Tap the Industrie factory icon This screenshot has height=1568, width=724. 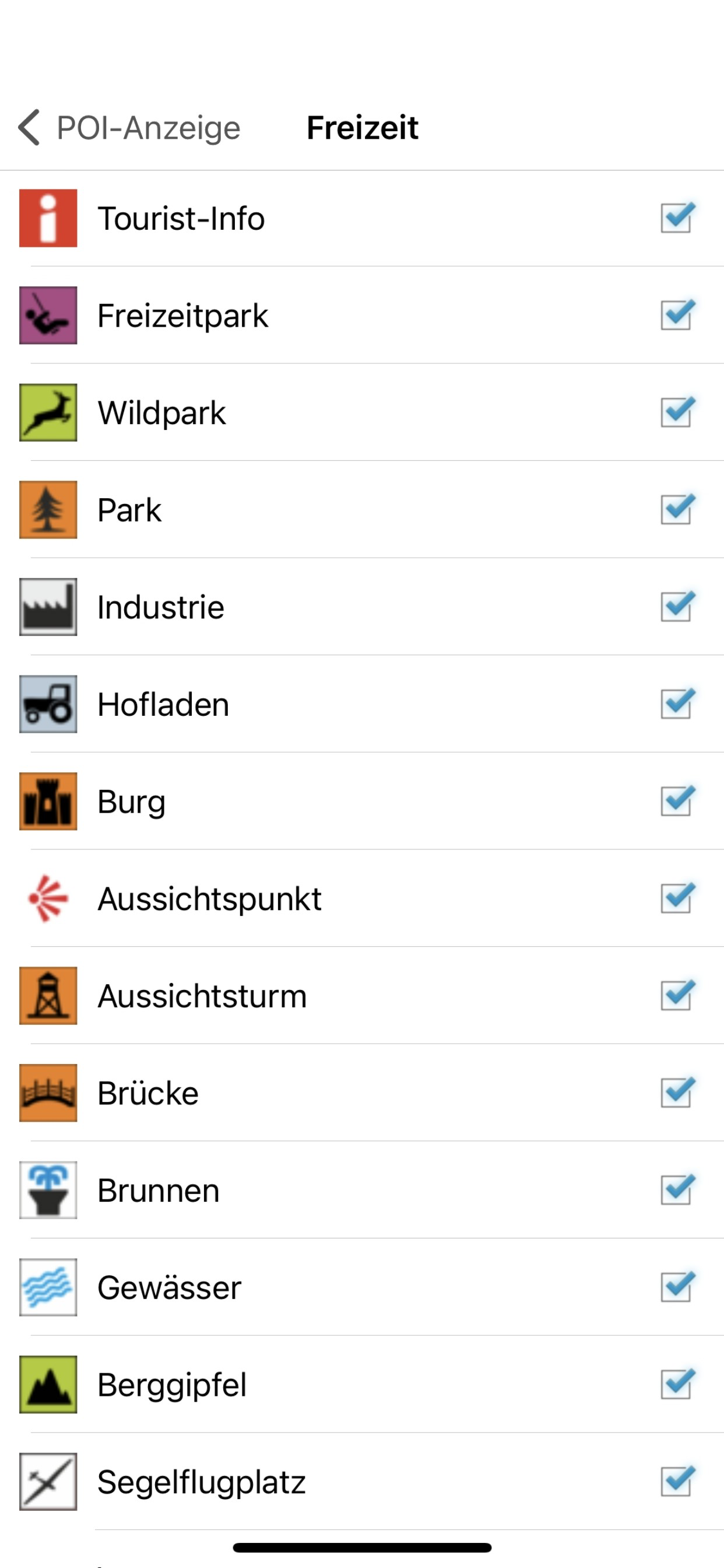[48, 607]
